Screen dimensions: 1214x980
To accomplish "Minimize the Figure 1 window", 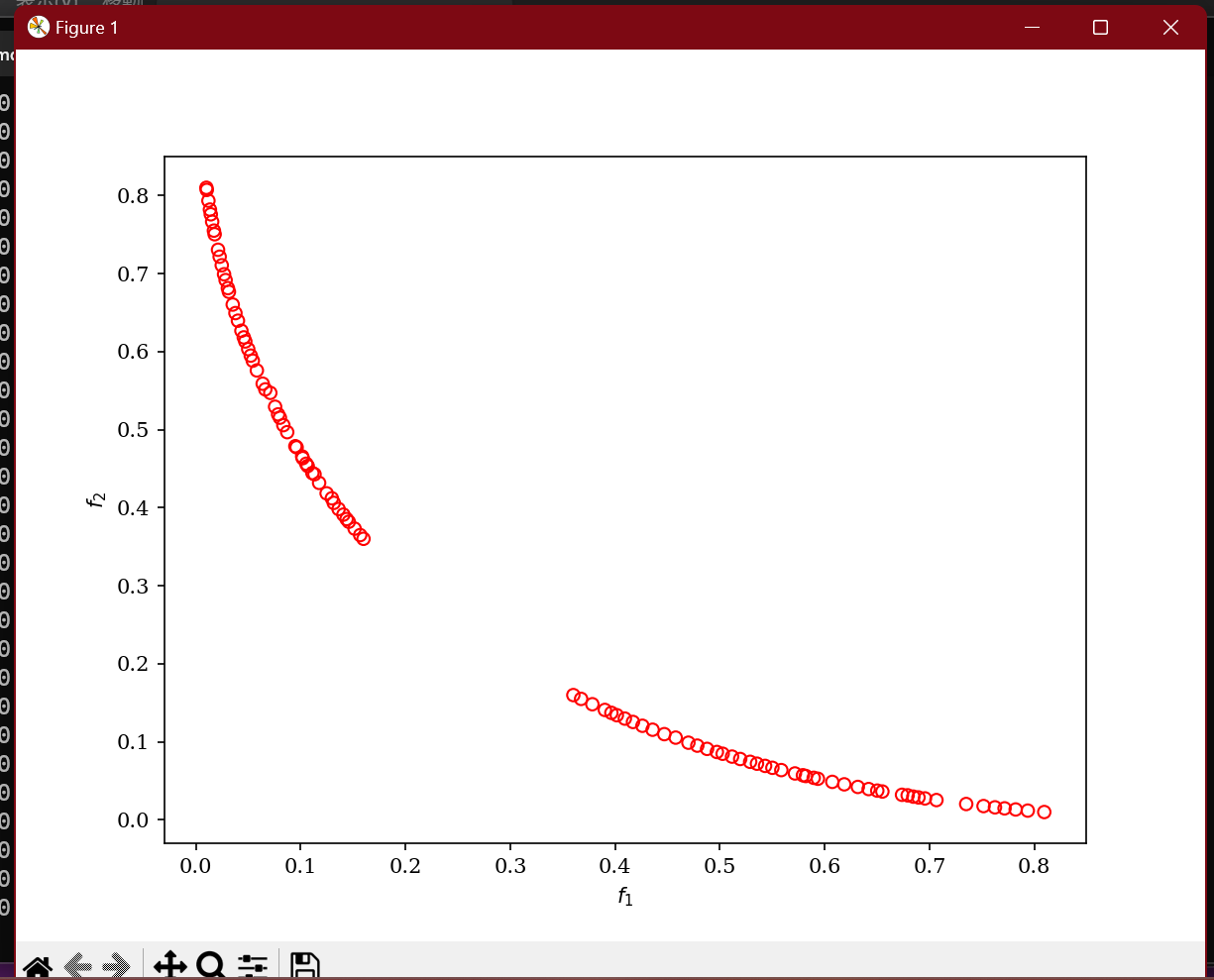I will 1032,28.
